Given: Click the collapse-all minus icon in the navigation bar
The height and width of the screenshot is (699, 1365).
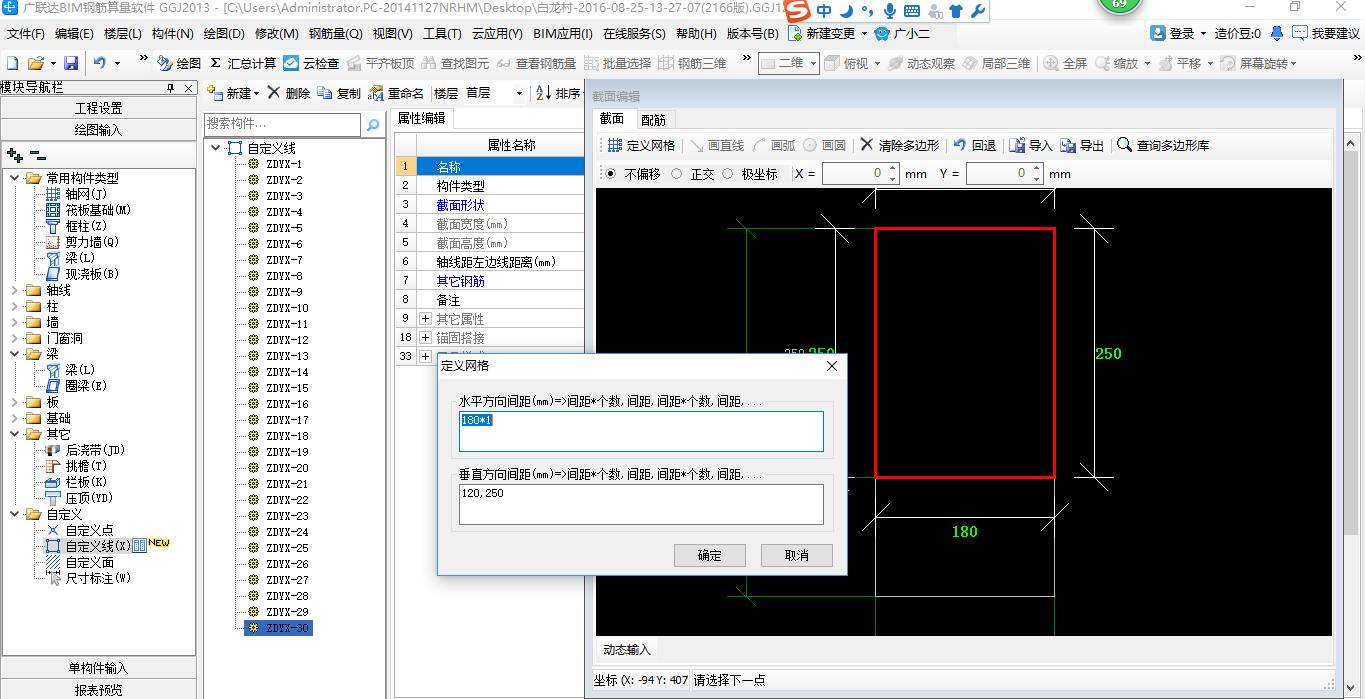Looking at the screenshot, I should (37, 155).
